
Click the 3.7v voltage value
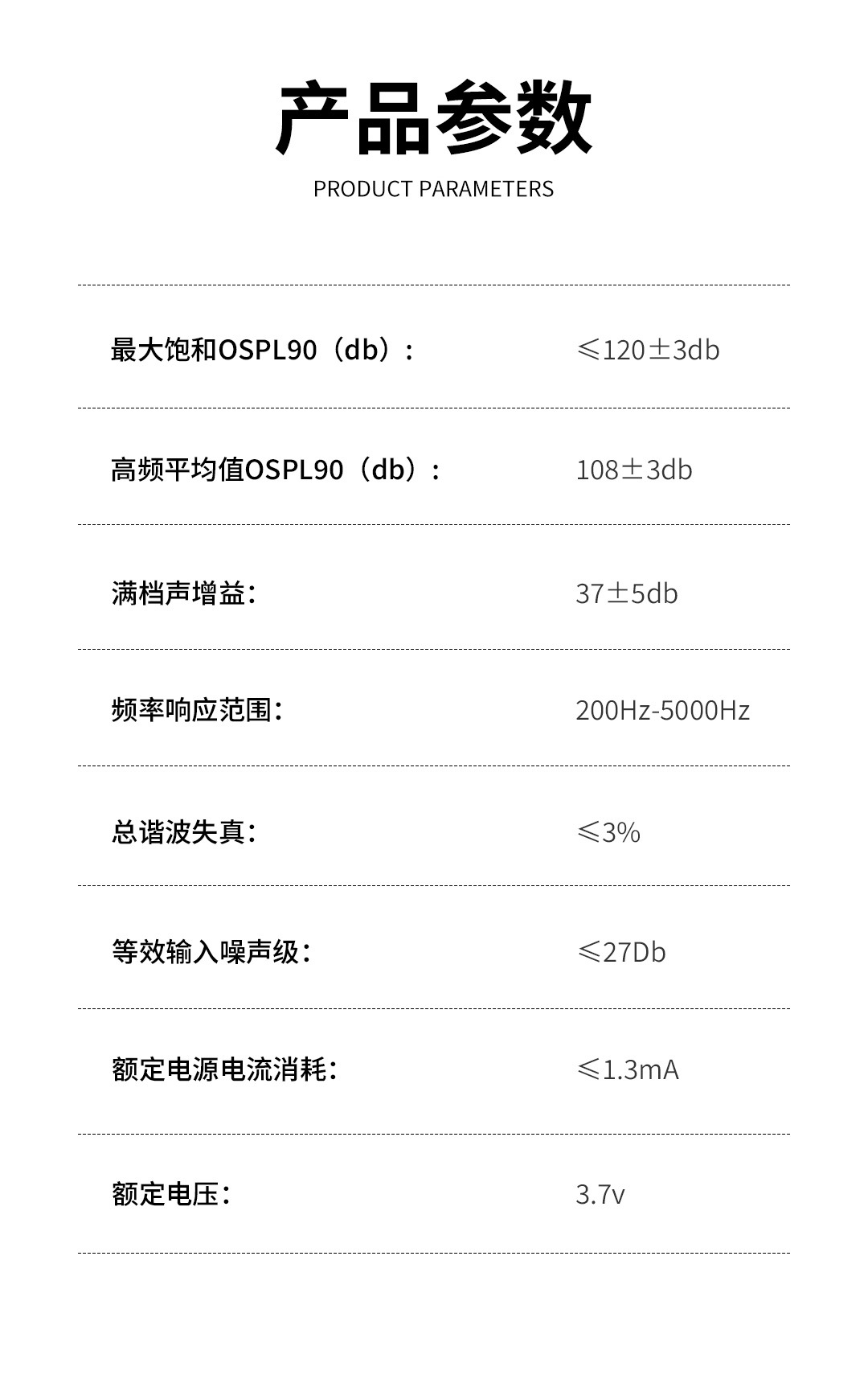tap(600, 1195)
